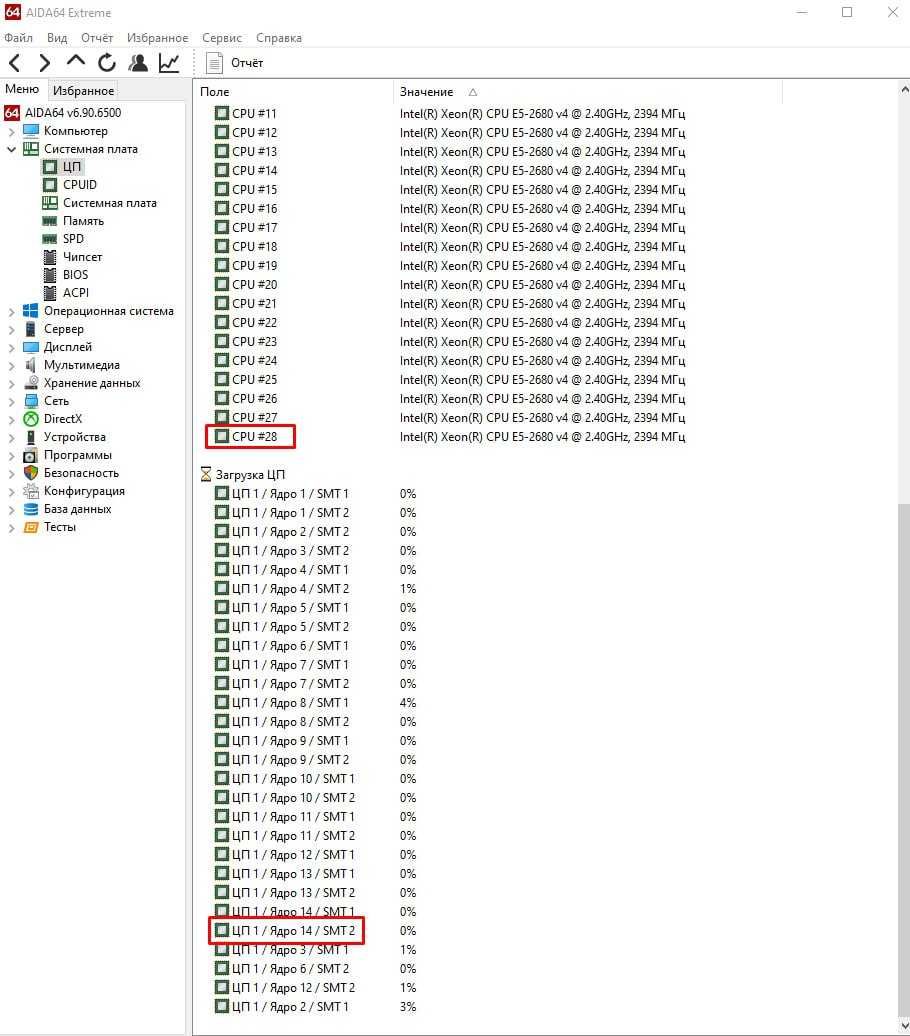Image resolution: width=910 pixels, height=1036 pixels.
Task: Expand the Дисплей tree node
Action: tap(11, 348)
